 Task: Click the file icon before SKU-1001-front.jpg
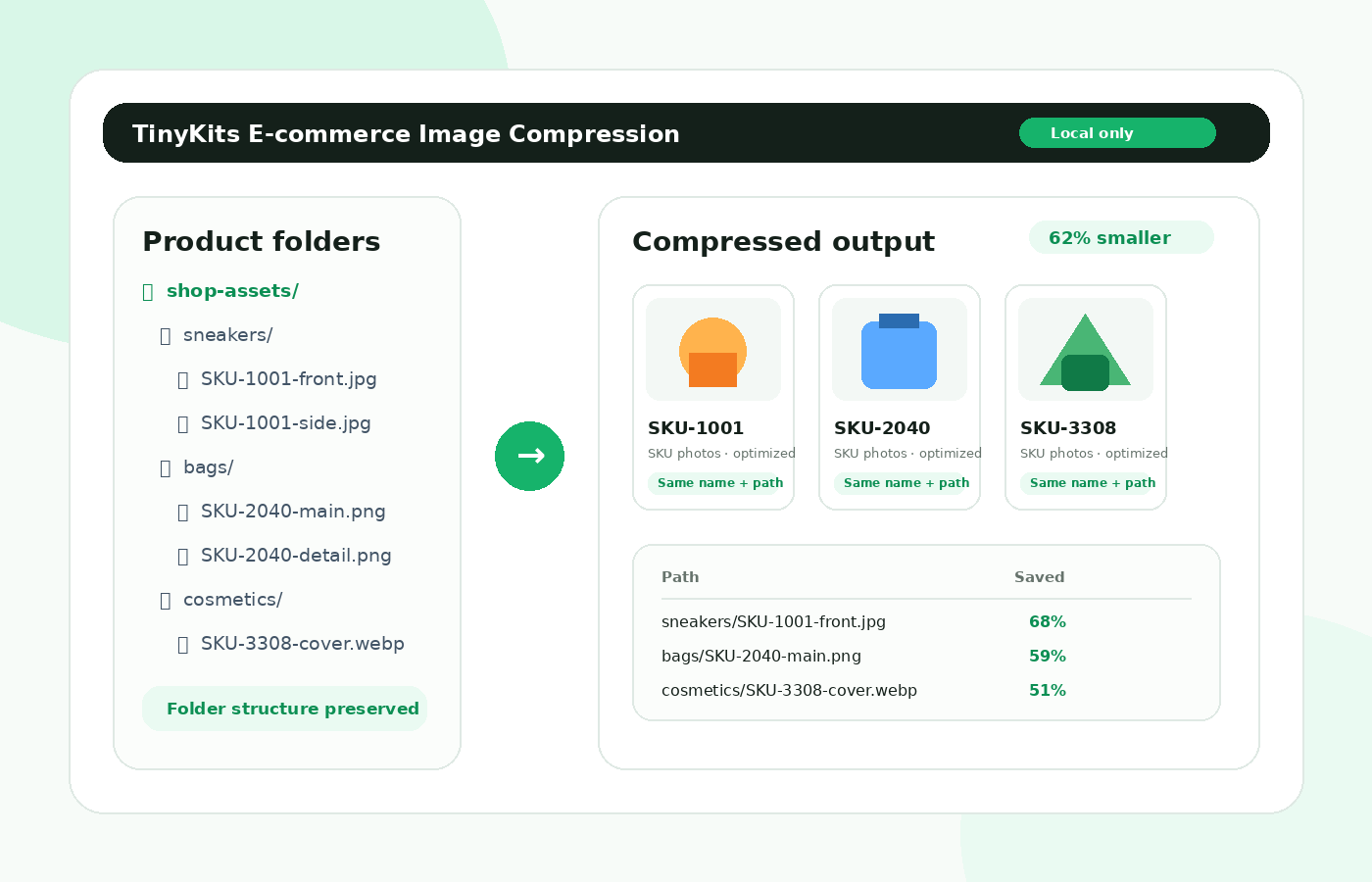[183, 380]
